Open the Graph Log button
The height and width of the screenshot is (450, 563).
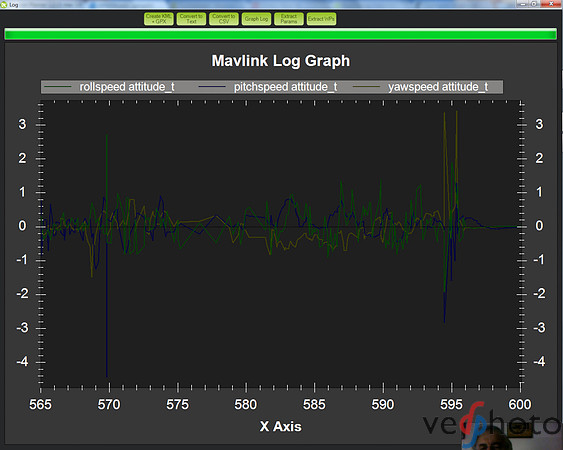[256, 19]
